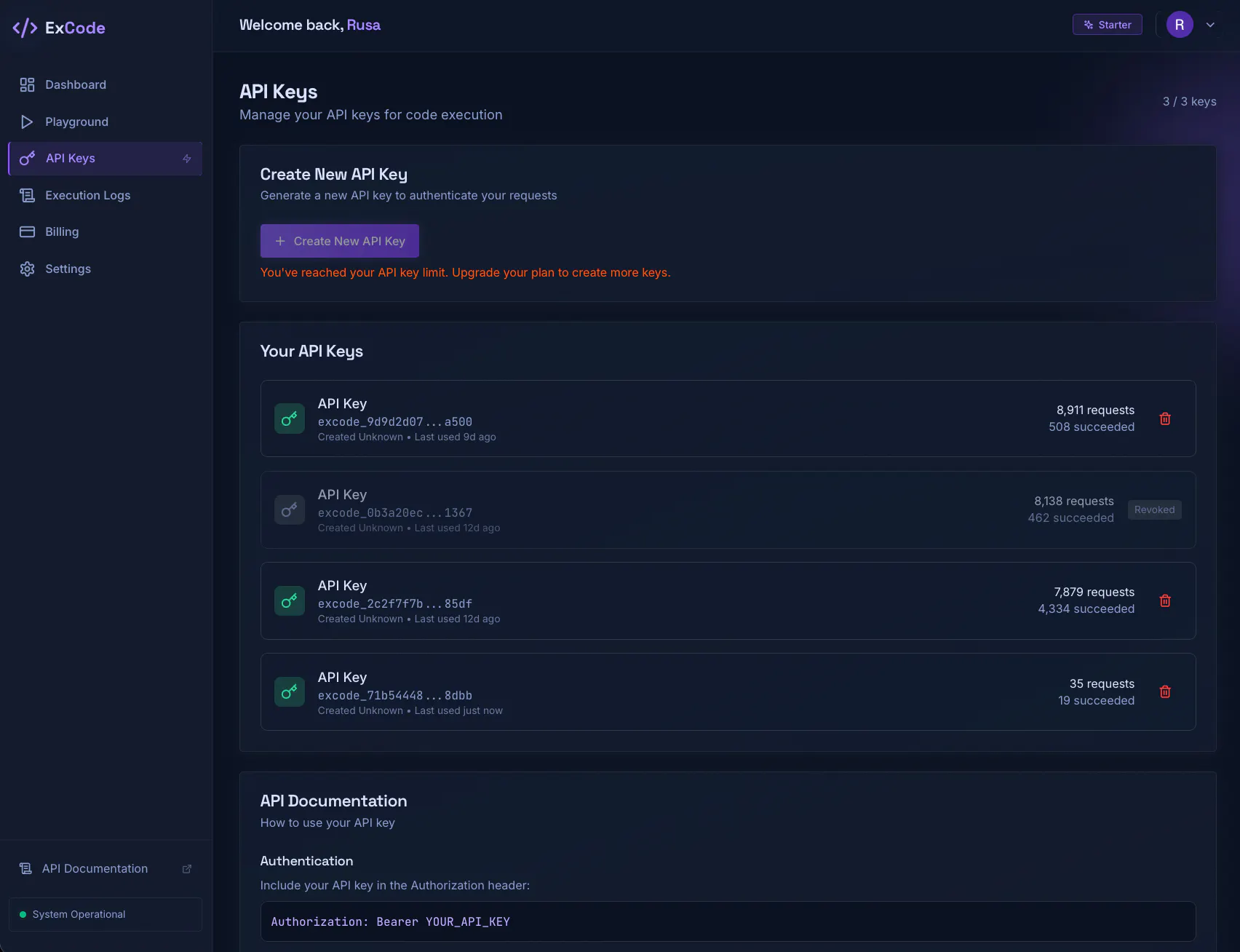The width and height of the screenshot is (1240, 952).
Task: Open Execution Logs from the sidebar
Action: 106,195
